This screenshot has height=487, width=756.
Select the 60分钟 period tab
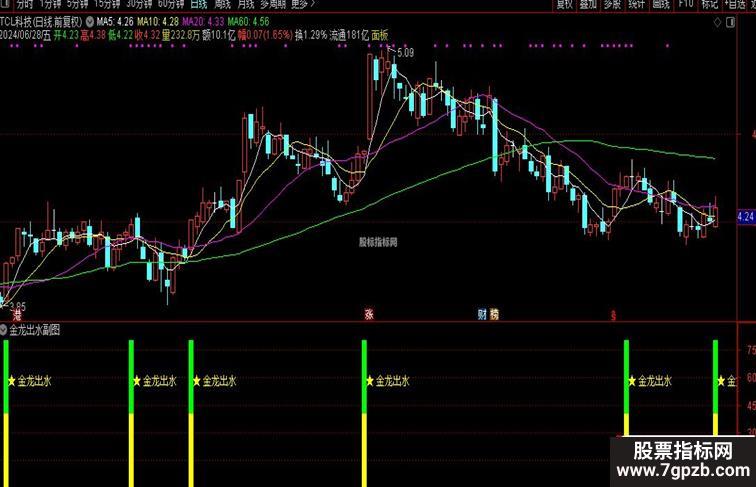pos(171,4)
